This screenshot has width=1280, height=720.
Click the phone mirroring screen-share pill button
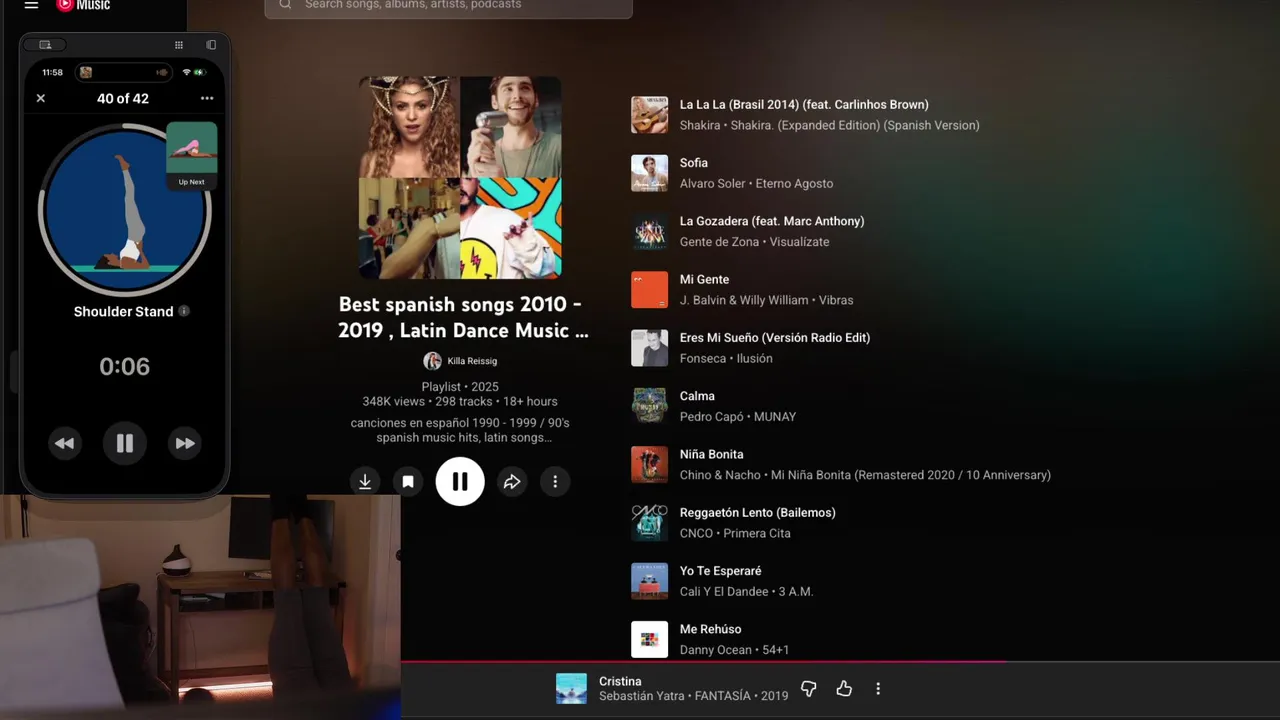[45, 45]
